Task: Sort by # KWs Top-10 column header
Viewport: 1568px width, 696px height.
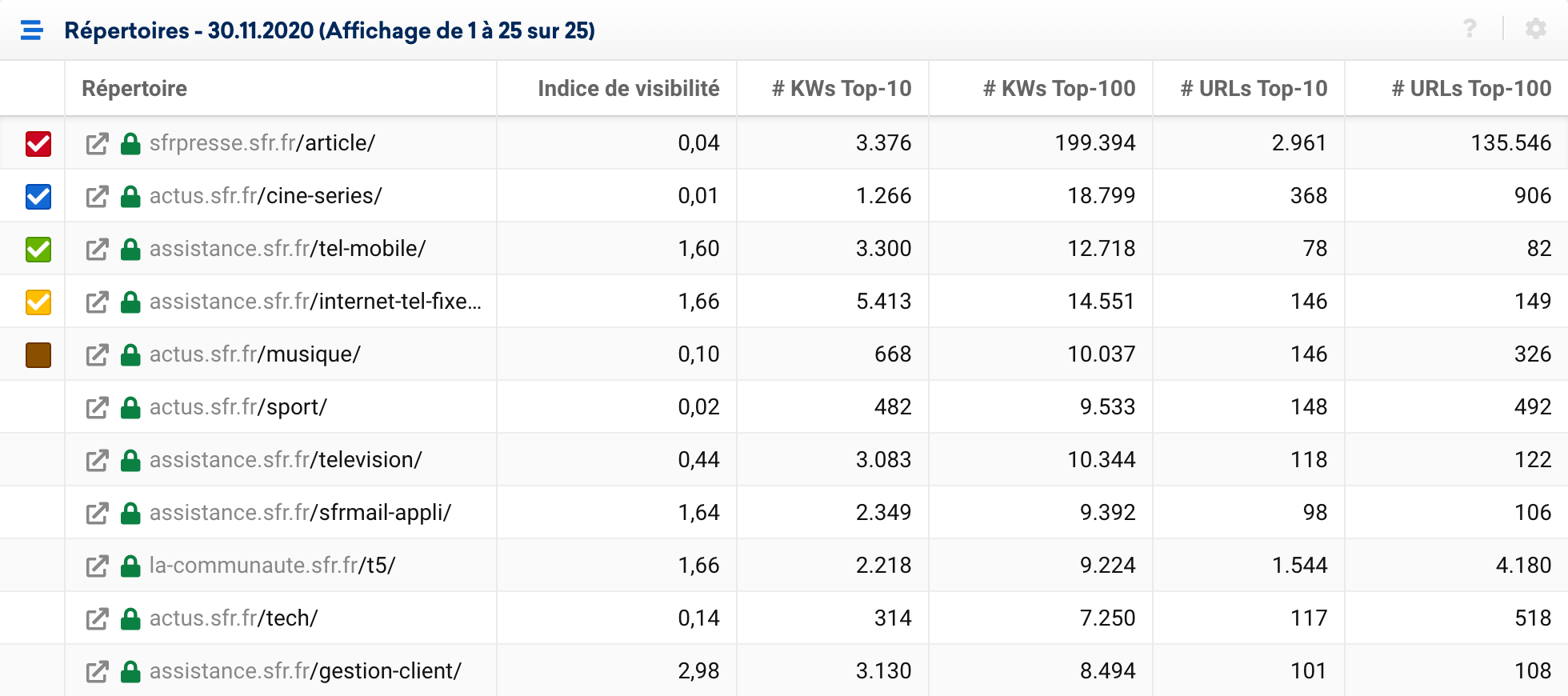Action: [841, 88]
